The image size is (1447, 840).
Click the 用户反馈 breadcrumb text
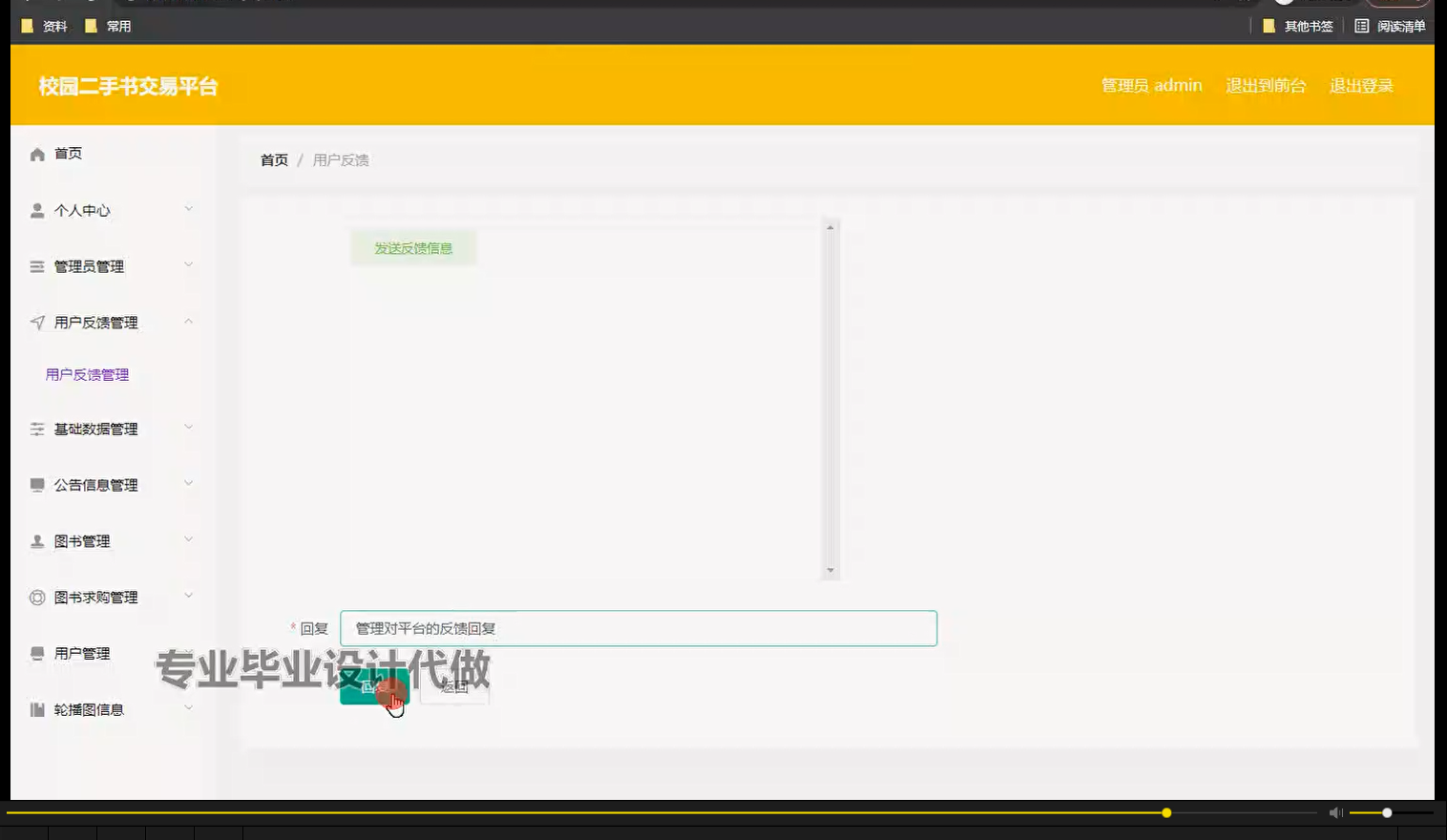[x=341, y=160]
